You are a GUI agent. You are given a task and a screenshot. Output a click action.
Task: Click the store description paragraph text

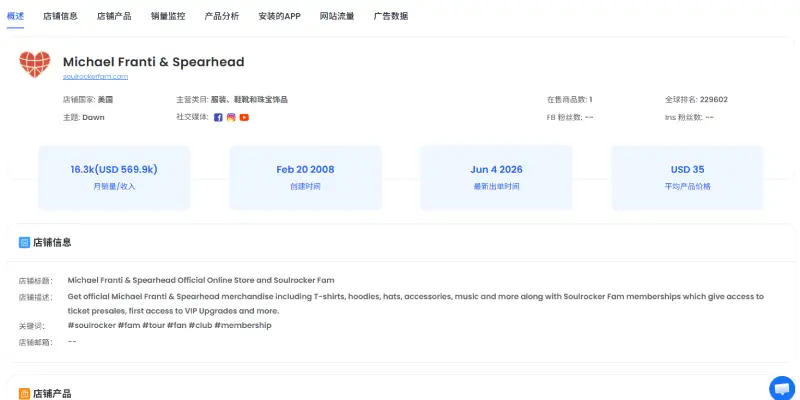click(415, 304)
